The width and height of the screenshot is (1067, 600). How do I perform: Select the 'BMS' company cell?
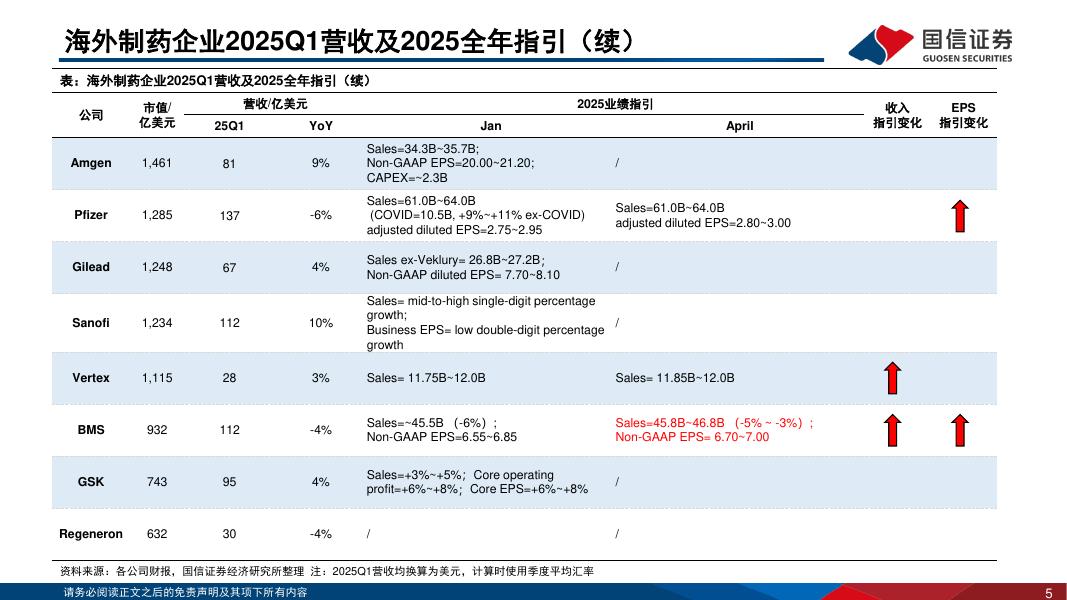pyautogui.click(x=91, y=430)
